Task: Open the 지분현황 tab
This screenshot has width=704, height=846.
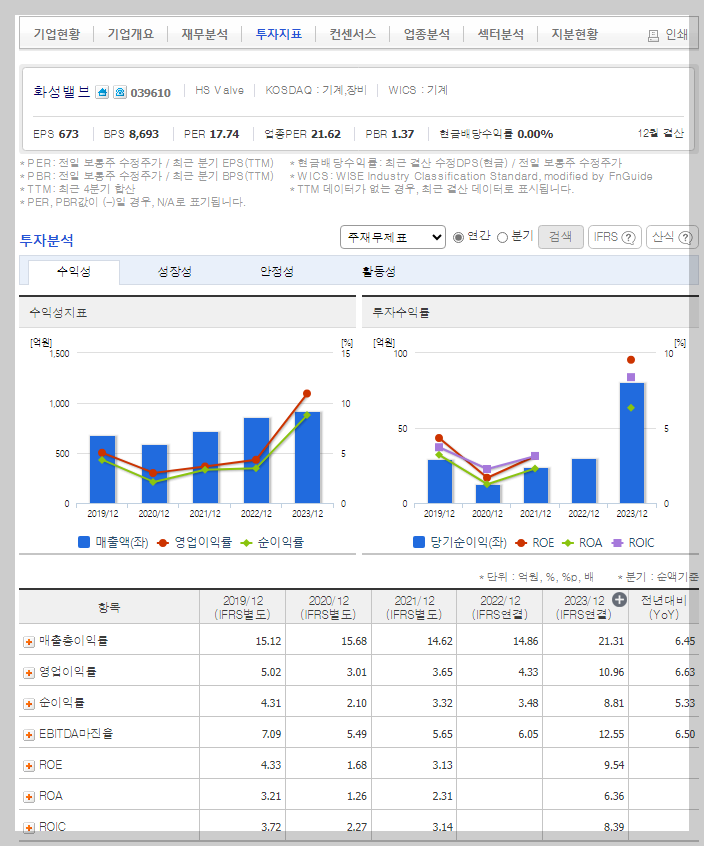Action: point(575,34)
